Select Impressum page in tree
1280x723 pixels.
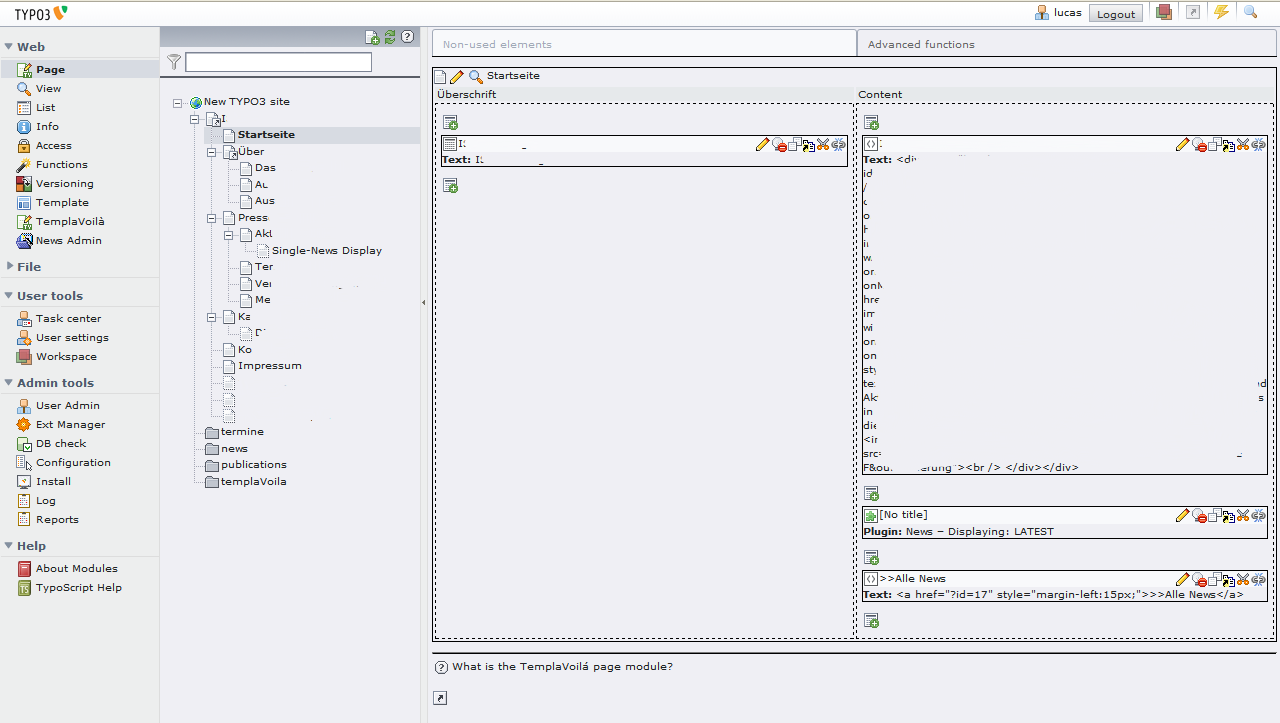coord(270,366)
